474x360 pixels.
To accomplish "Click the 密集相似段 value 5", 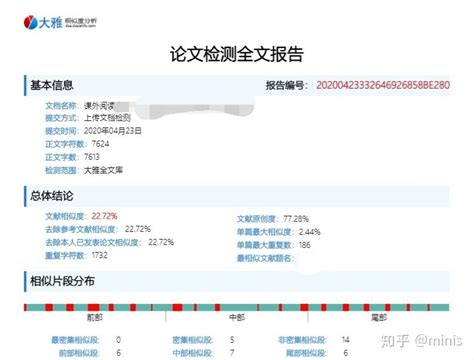I will 232,340.
